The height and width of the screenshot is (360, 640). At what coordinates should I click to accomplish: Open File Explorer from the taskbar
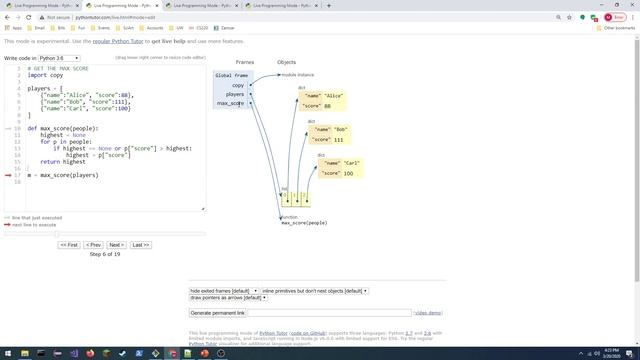pos(25,353)
